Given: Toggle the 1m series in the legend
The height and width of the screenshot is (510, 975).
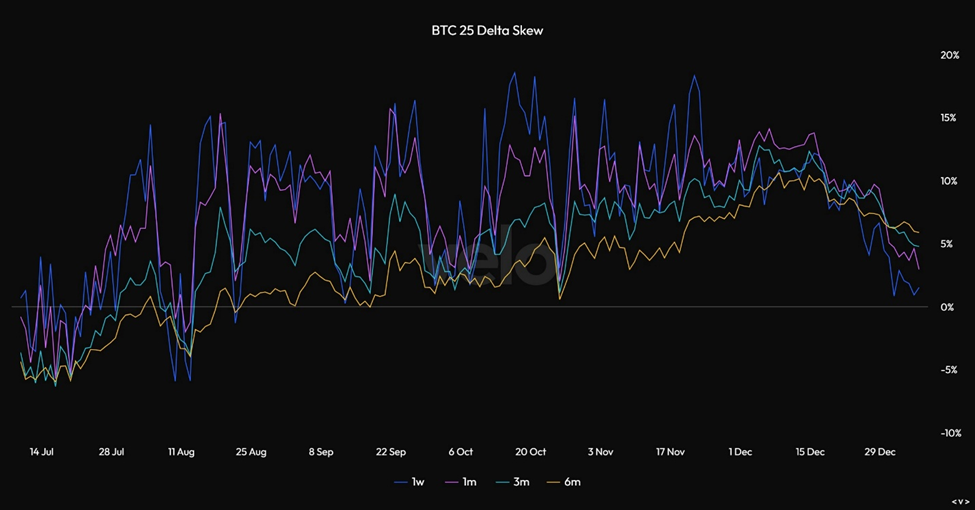Looking at the screenshot, I should point(463,482).
